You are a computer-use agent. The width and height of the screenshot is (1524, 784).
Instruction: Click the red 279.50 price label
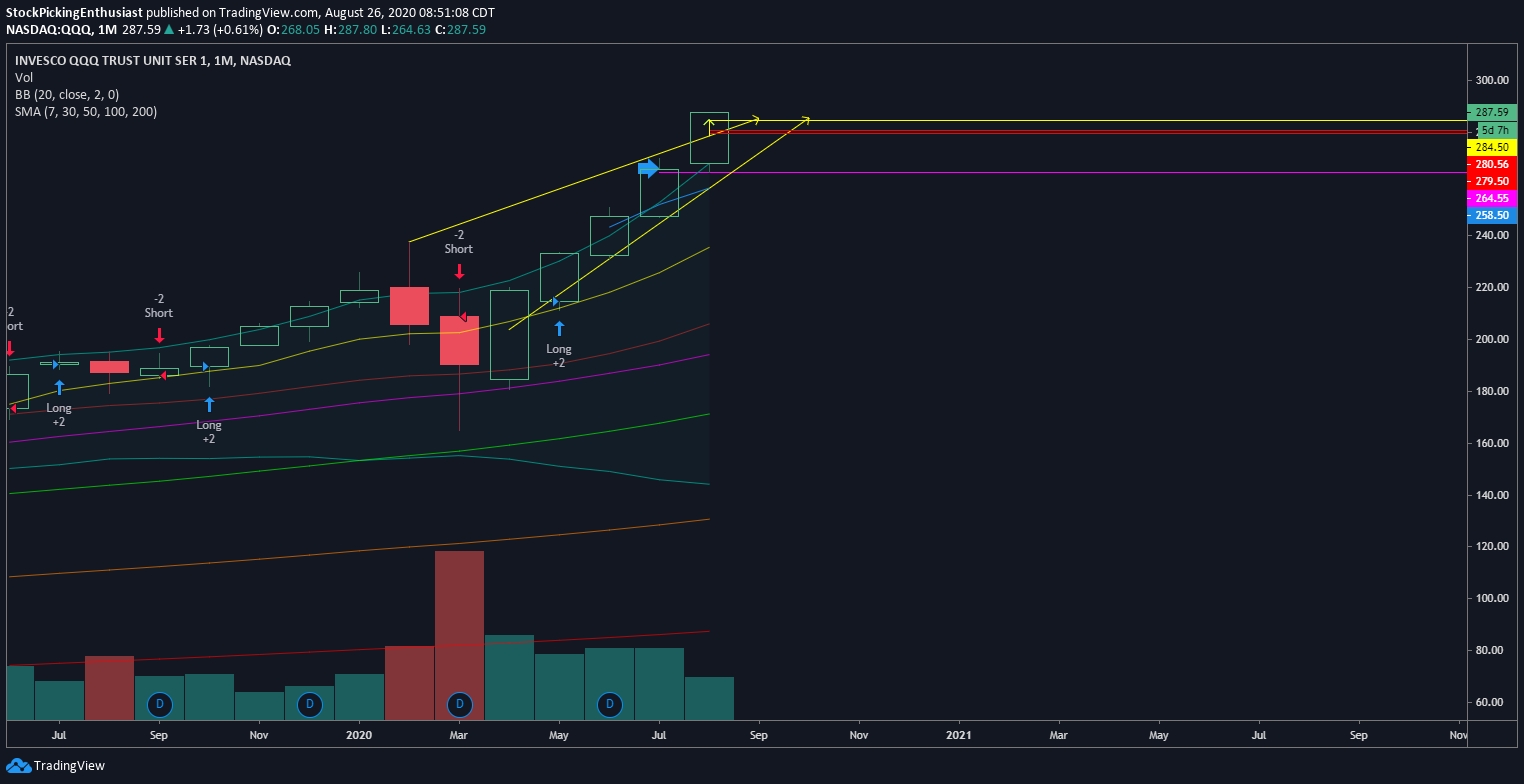pos(1492,181)
